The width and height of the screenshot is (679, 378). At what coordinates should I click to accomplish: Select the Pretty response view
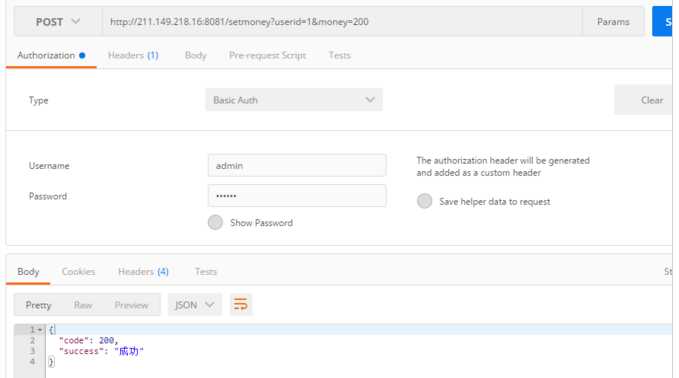point(38,305)
